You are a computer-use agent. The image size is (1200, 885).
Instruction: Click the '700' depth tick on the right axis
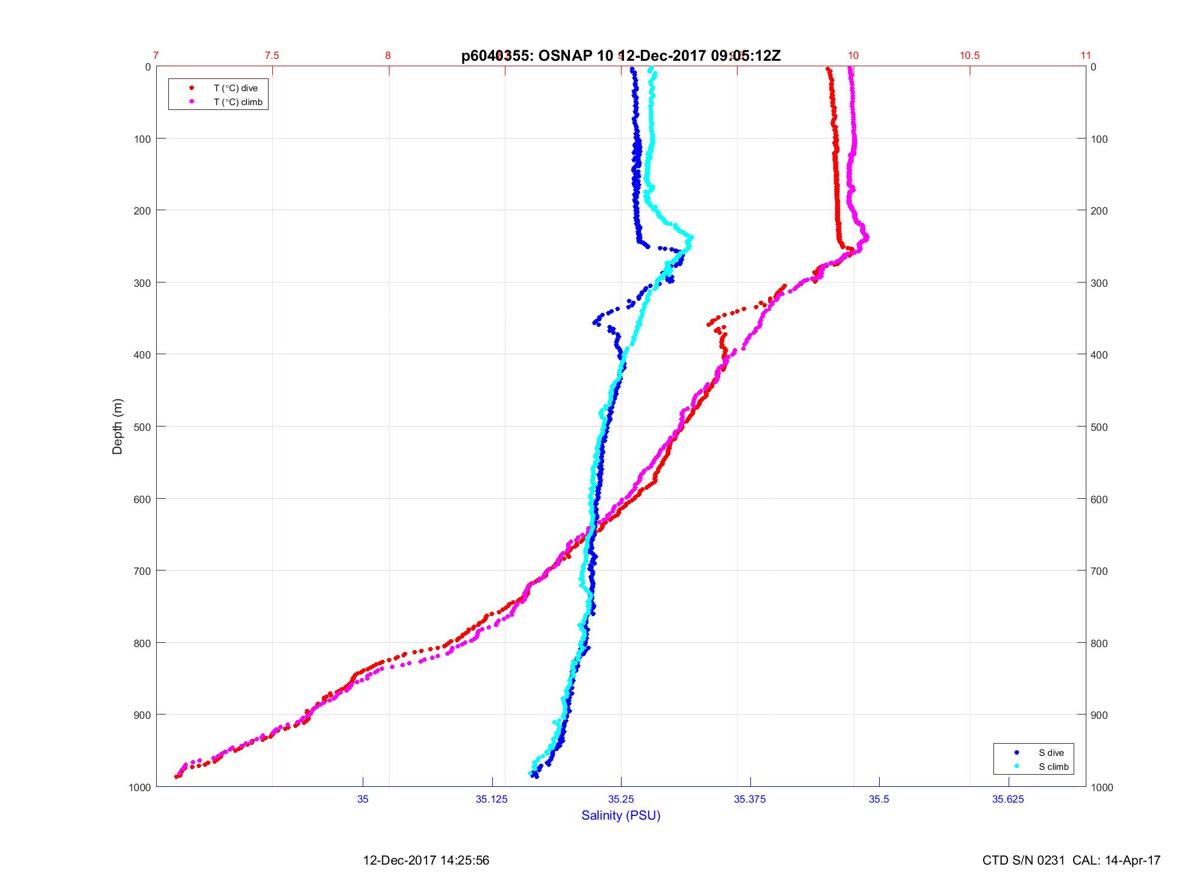(1101, 571)
